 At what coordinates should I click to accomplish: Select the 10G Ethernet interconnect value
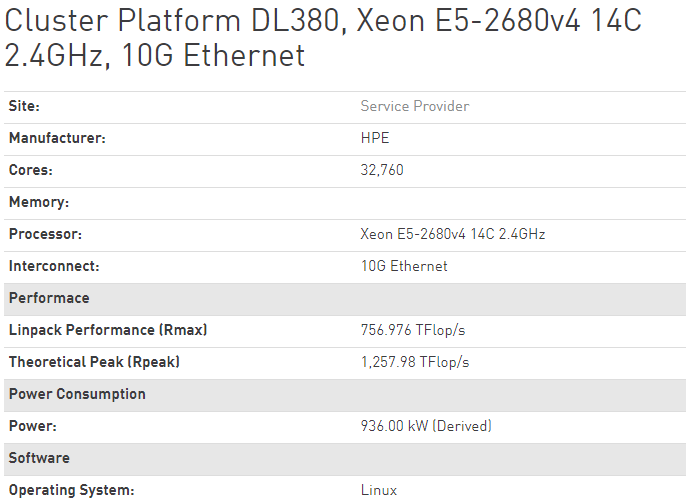click(404, 266)
